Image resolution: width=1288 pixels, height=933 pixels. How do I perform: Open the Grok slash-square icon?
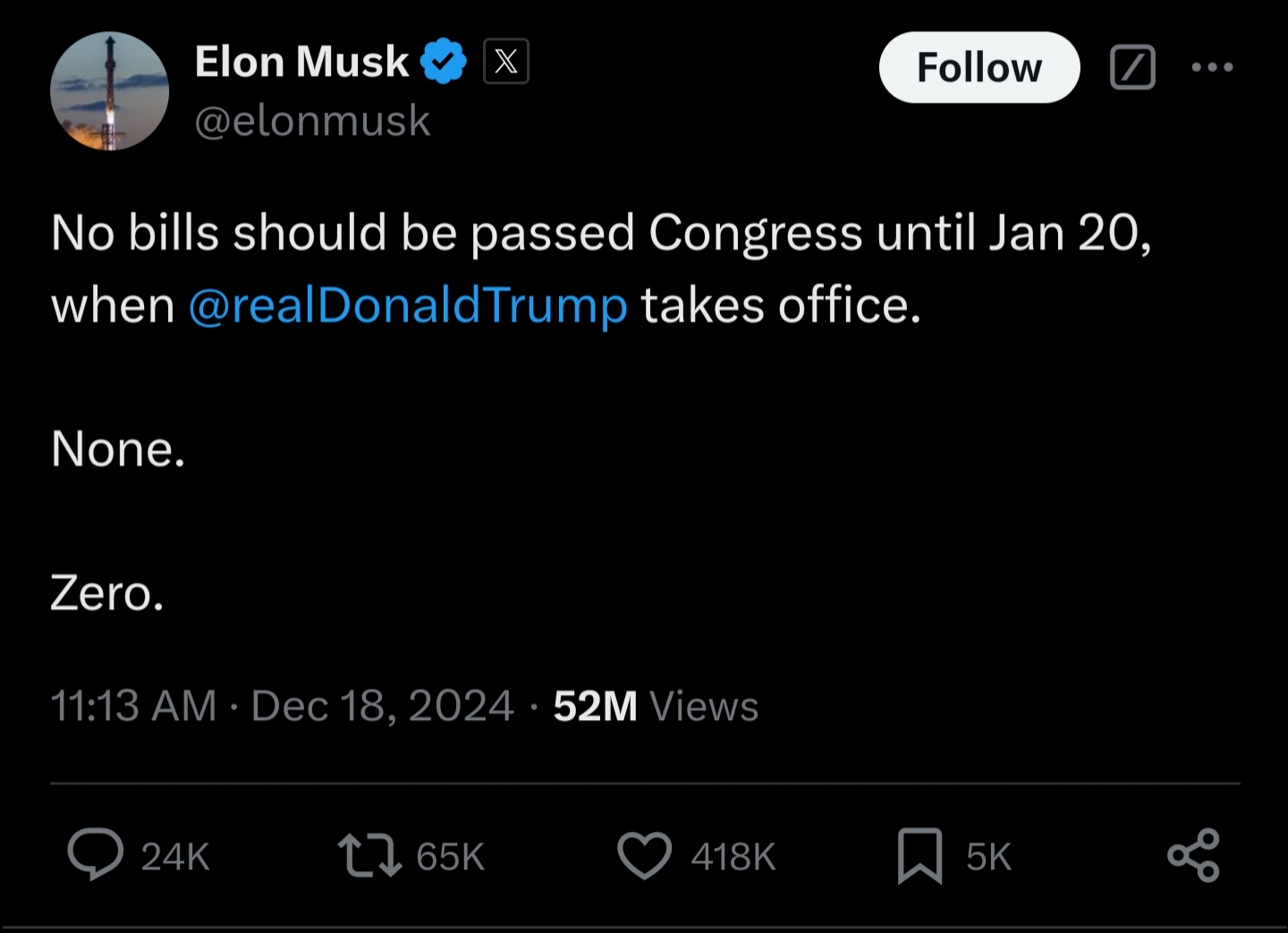click(1132, 67)
